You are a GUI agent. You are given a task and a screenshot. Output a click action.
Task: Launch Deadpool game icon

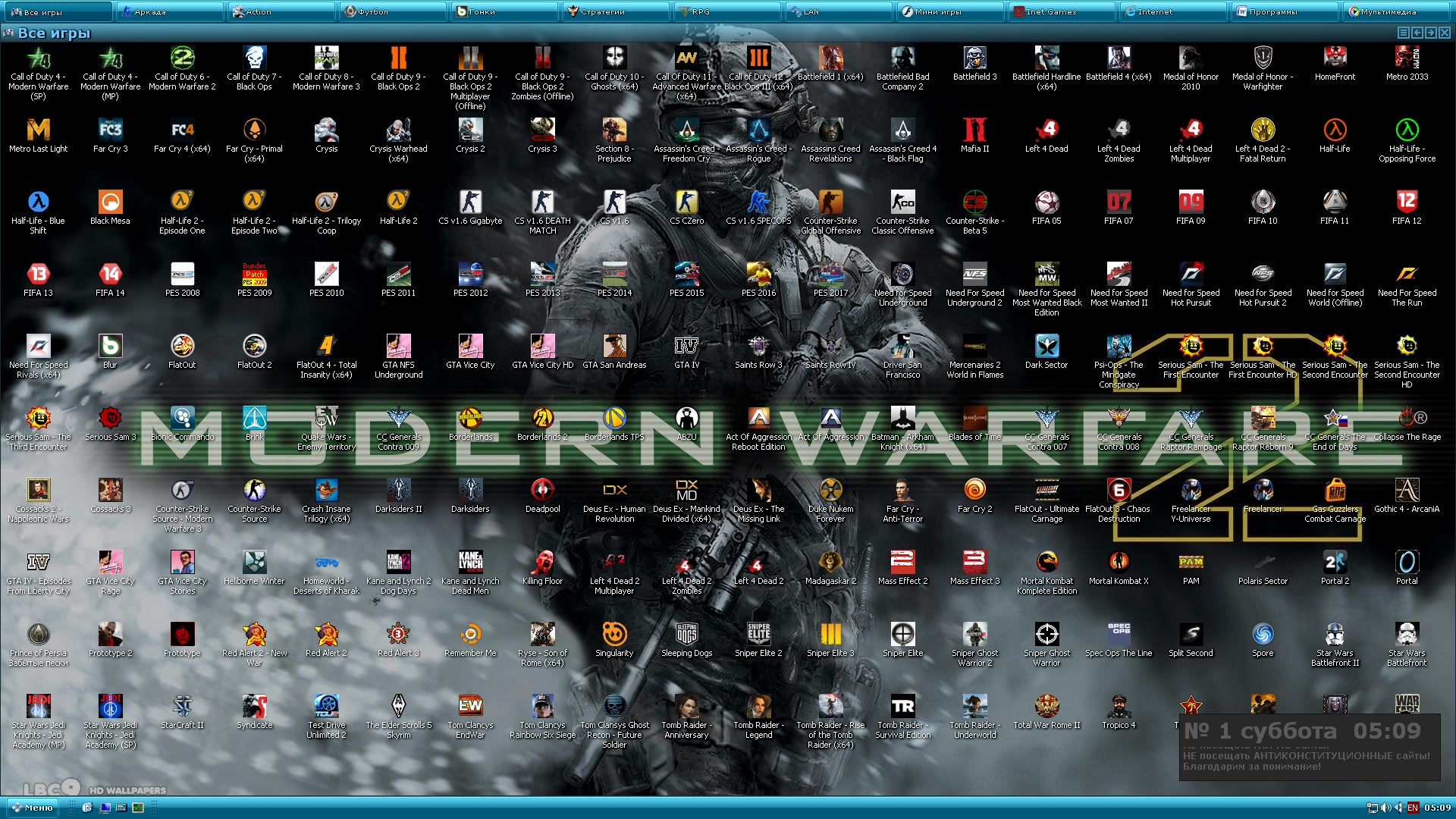click(542, 491)
